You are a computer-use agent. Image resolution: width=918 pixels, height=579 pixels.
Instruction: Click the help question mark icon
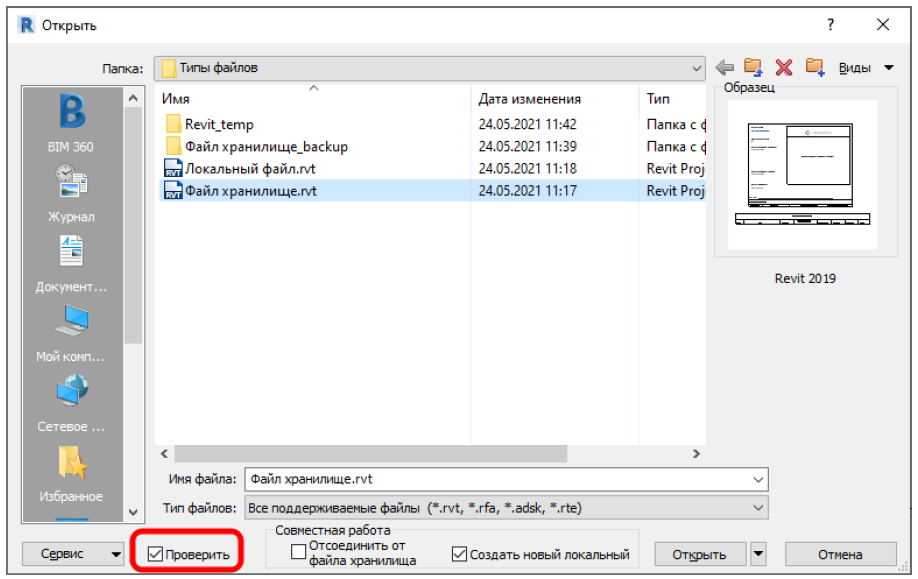[830, 25]
